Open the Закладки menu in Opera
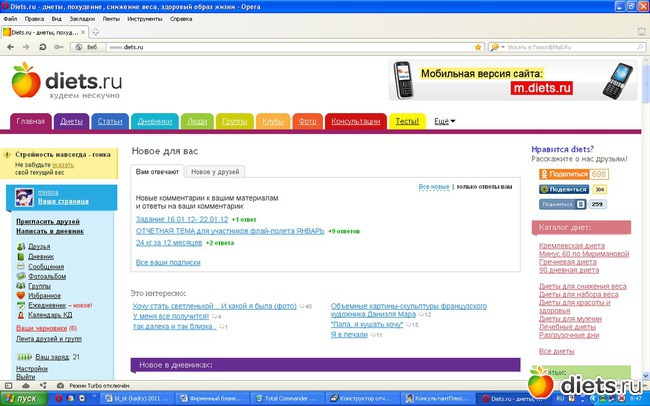This screenshot has height=406, width=650. (85, 19)
